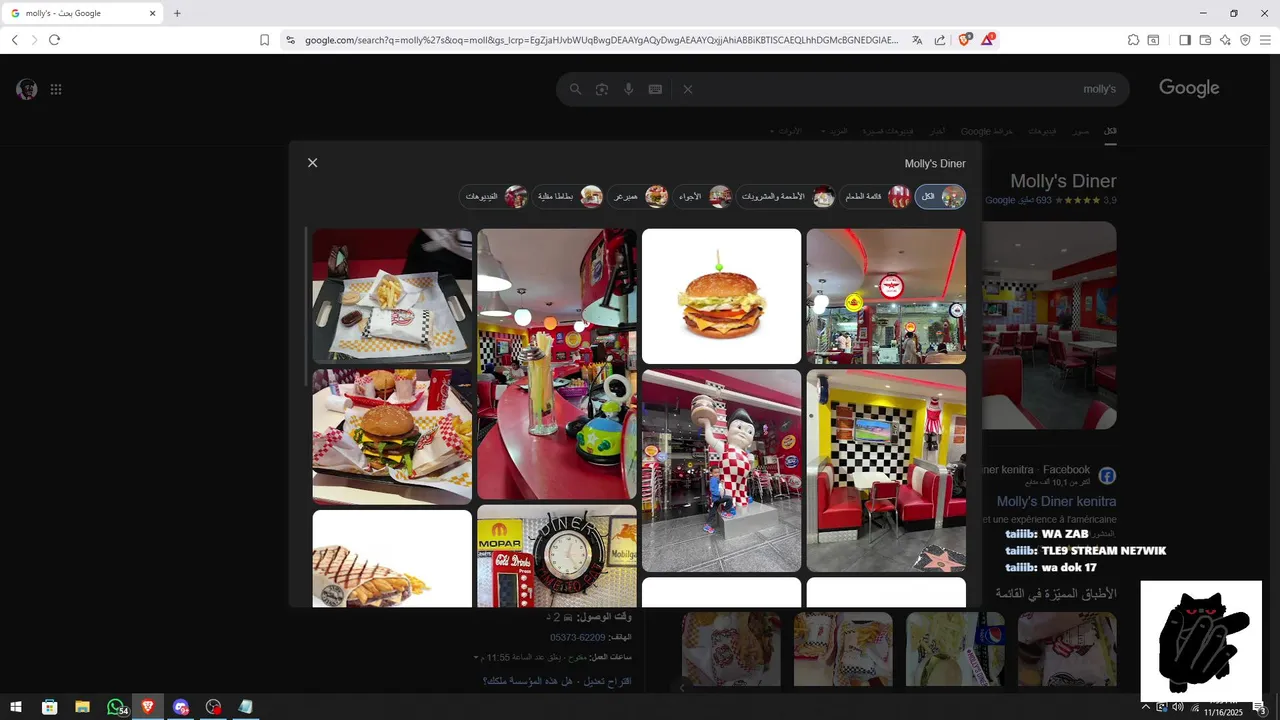Start voice search with the microphone icon
Viewport: 1280px width, 720px height.
[x=629, y=89]
